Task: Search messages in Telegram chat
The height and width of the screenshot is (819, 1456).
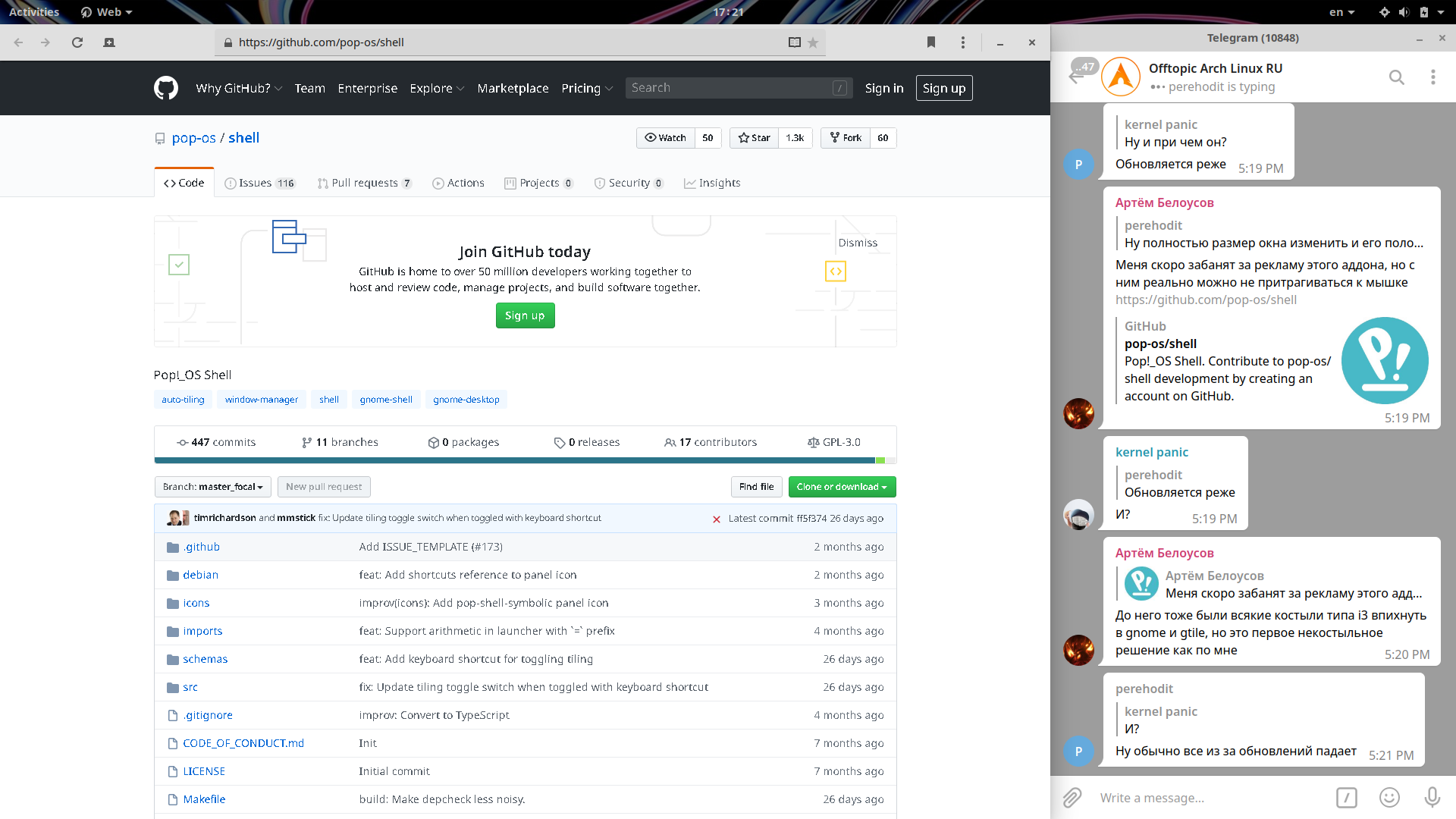Action: click(1396, 77)
